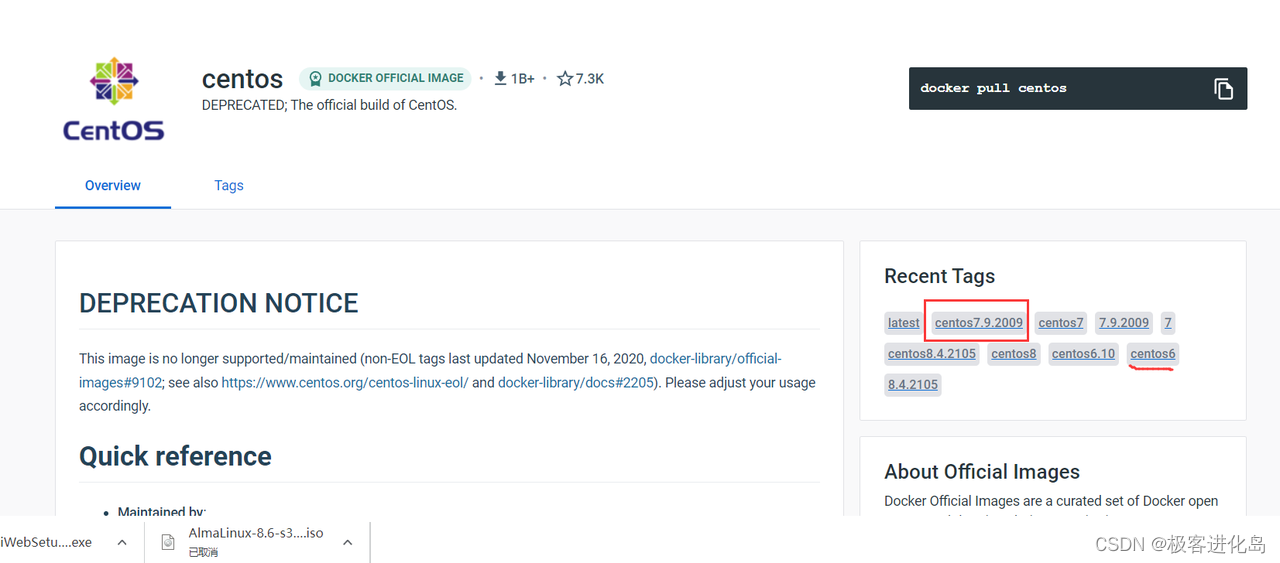1280x563 pixels.
Task: Select the latest tag
Action: pyautogui.click(x=903, y=323)
